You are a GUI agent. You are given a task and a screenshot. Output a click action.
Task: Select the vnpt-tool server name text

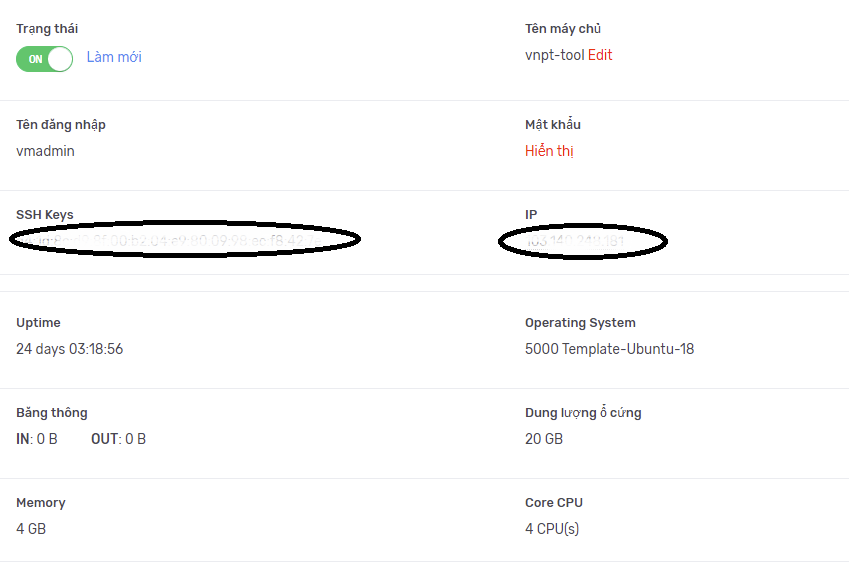pos(555,55)
